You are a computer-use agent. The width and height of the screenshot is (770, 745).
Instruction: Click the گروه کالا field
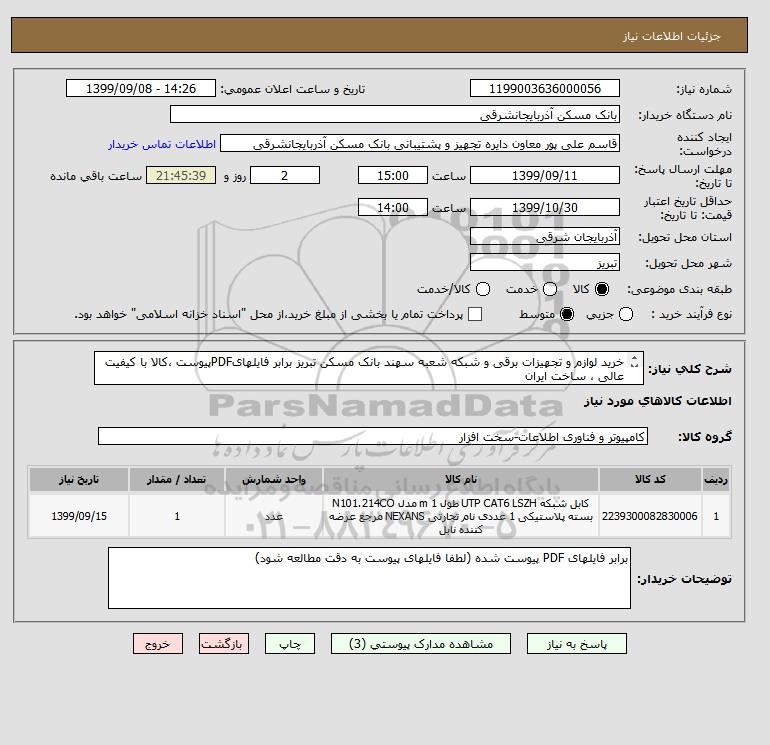click(x=373, y=436)
